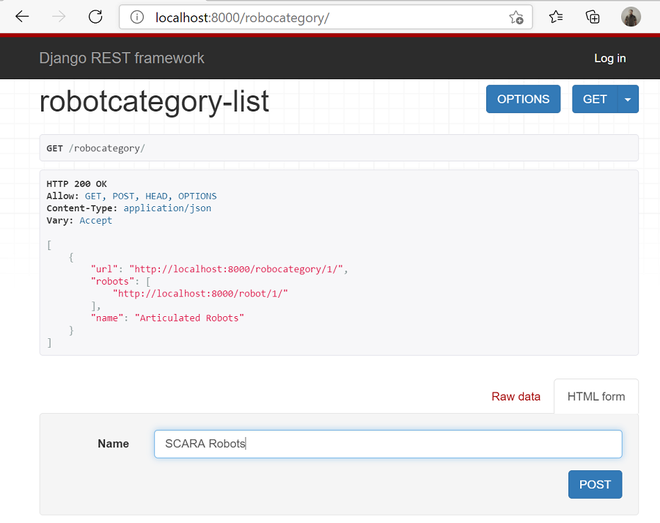660x523 pixels.
Task: Expand the GET format dropdown arrow
Action: coord(628,99)
